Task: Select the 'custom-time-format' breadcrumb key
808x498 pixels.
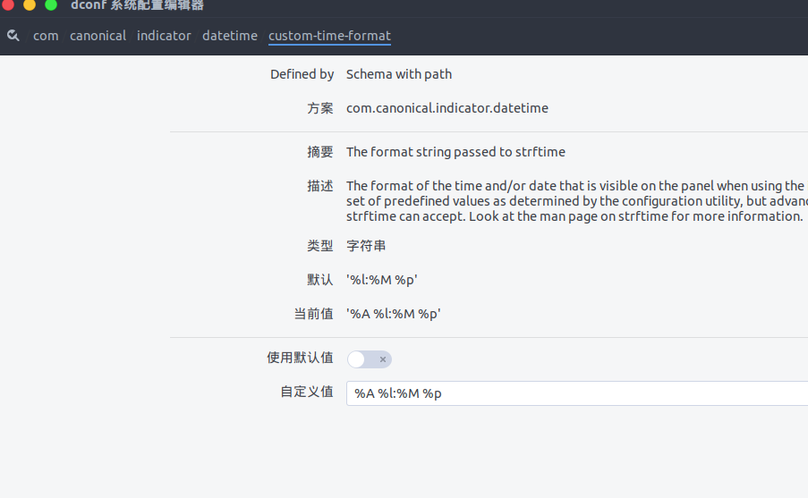Action: pos(329,36)
